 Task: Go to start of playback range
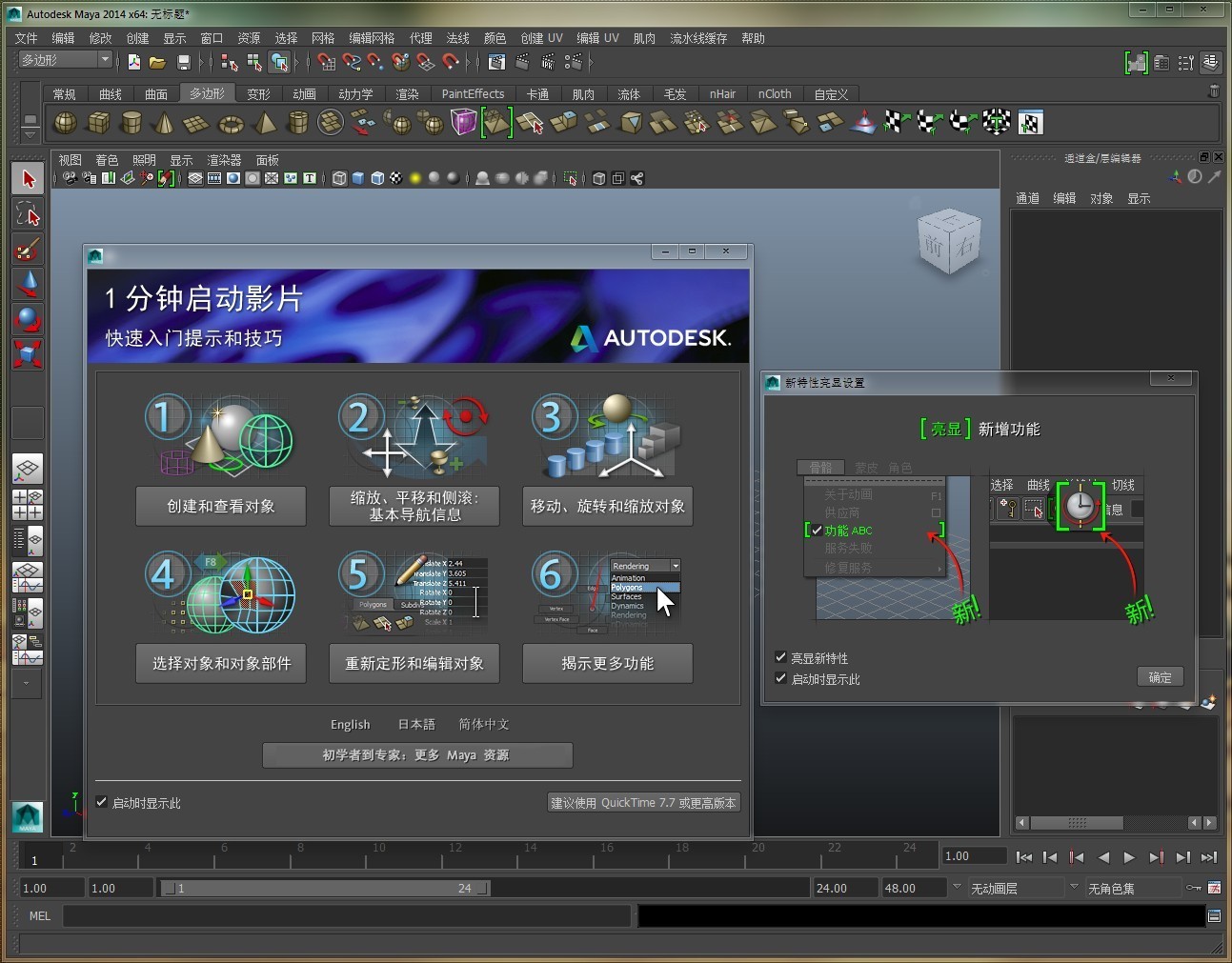(1023, 857)
